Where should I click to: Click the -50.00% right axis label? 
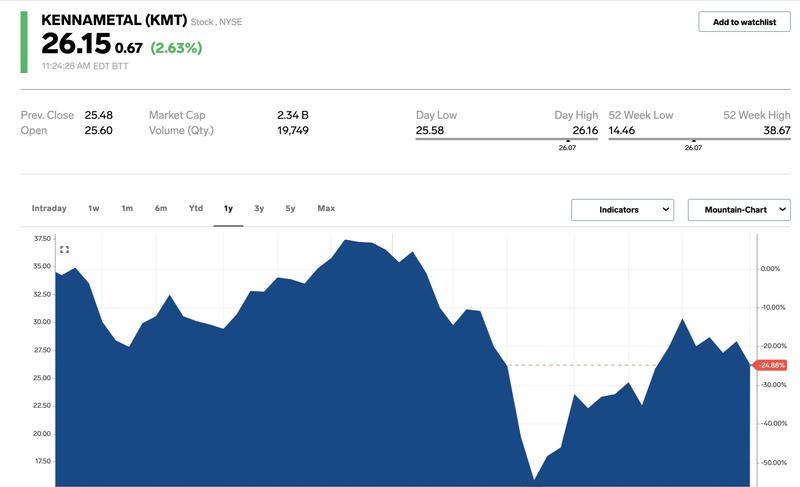[x=773, y=463]
